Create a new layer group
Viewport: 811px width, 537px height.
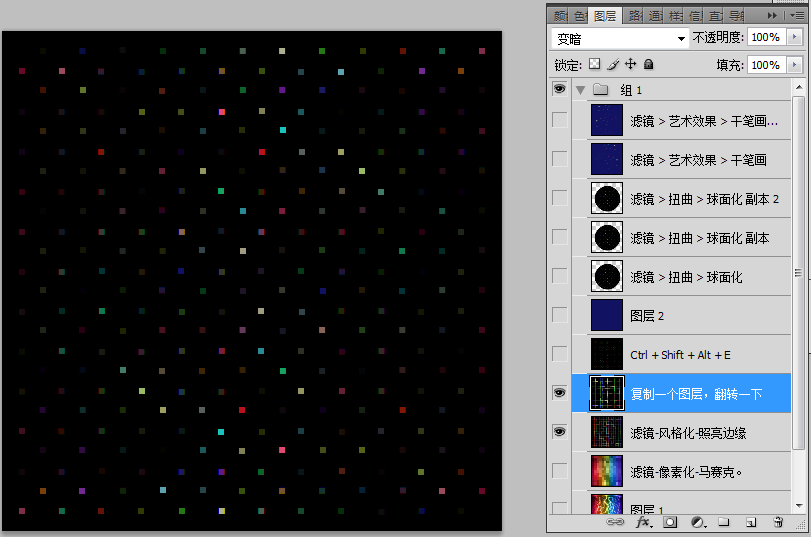(724, 522)
